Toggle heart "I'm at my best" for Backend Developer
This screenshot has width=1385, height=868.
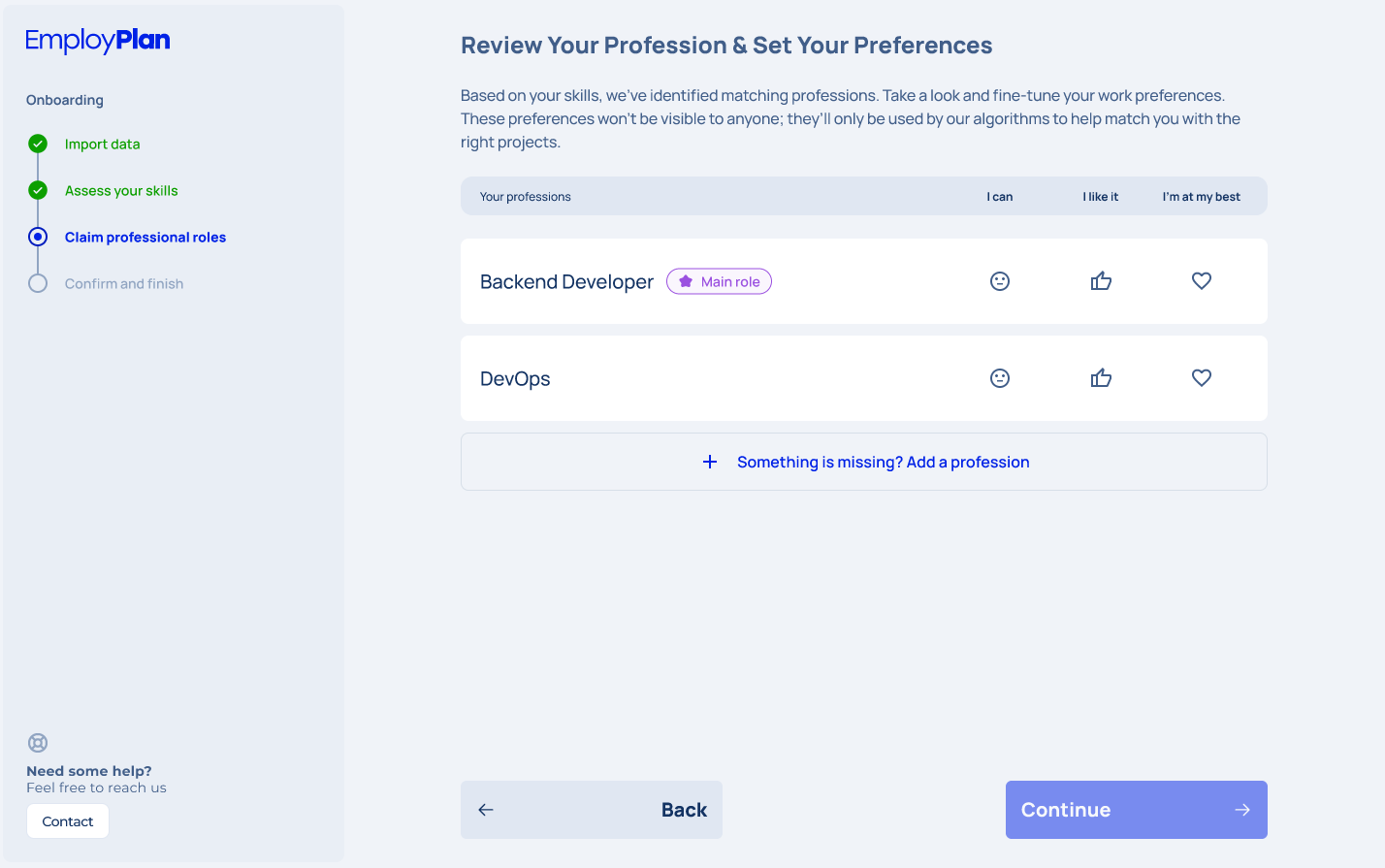pyautogui.click(x=1202, y=281)
